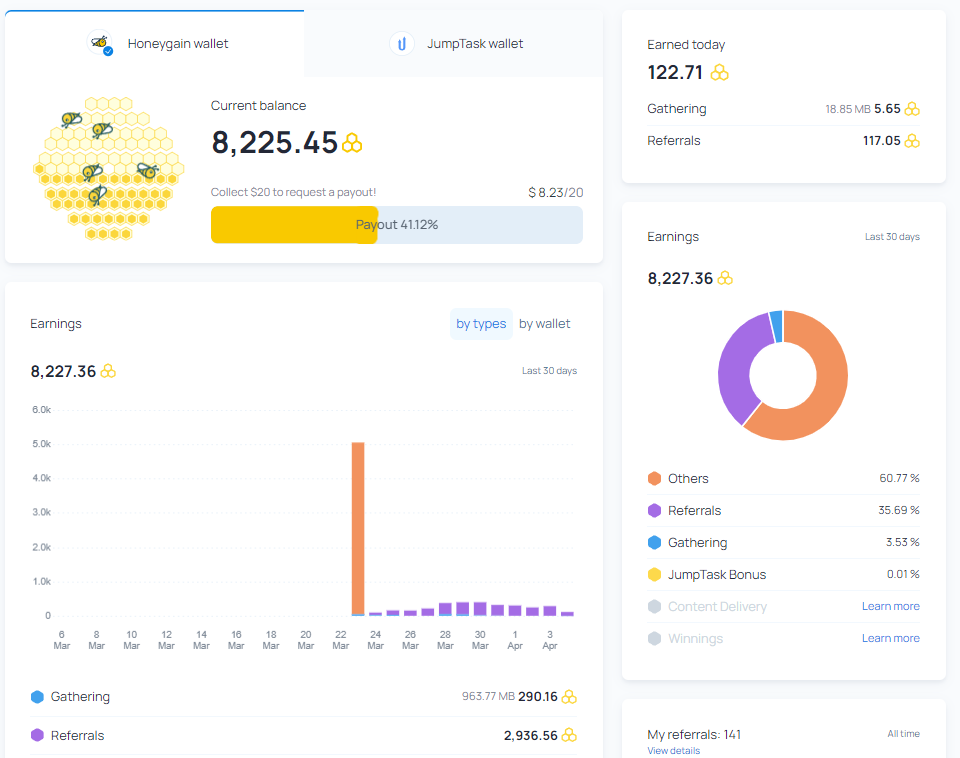Click honeycomb credit icon beside current balance
The height and width of the screenshot is (758, 960).
(x=352, y=143)
